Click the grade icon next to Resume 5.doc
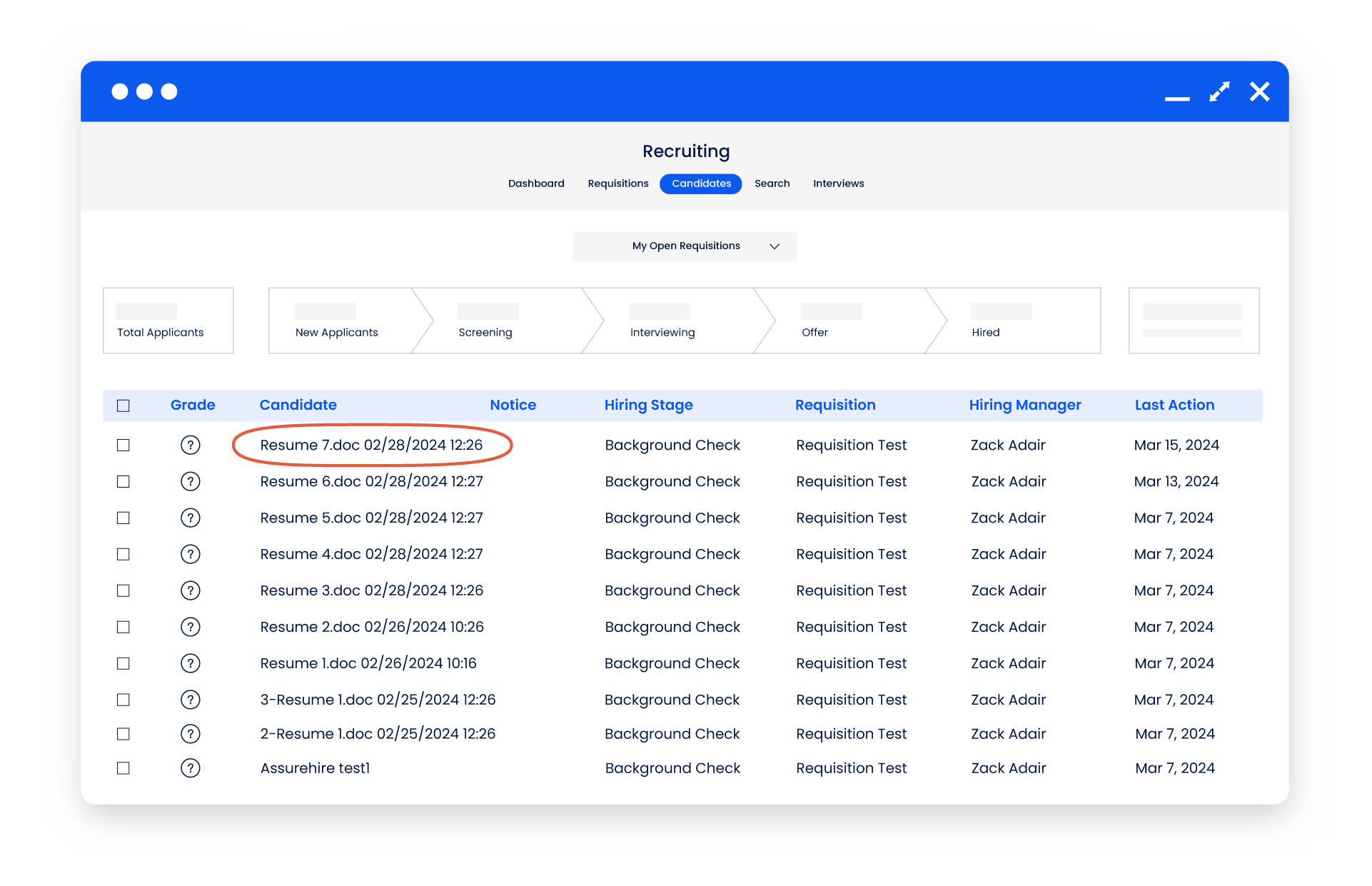 coord(191,518)
